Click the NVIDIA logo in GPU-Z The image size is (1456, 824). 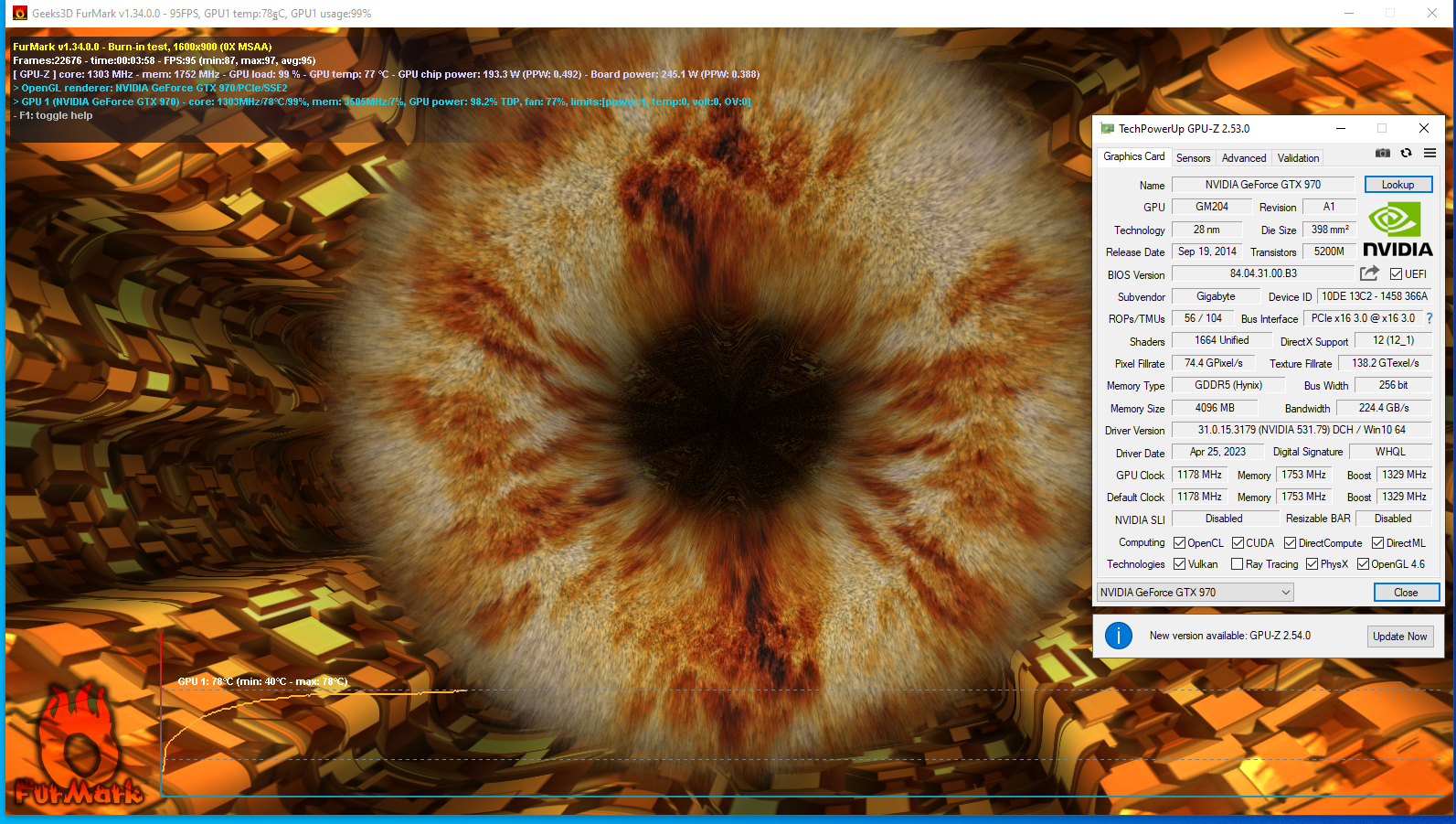[x=1397, y=230]
